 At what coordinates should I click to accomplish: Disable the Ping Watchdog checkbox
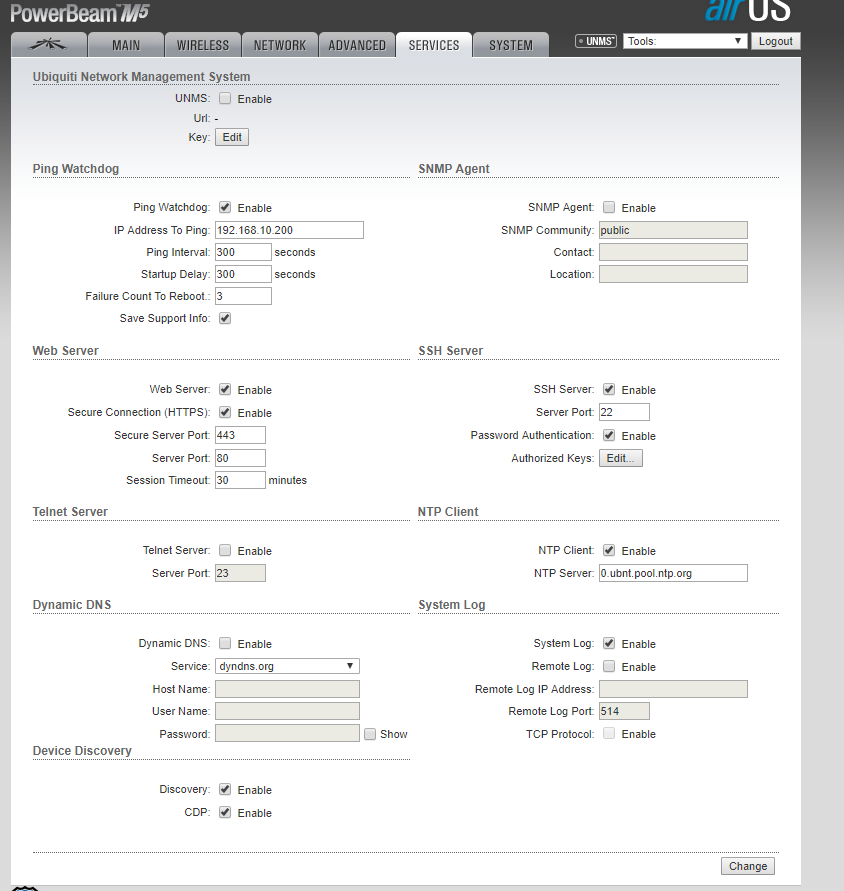coord(225,207)
